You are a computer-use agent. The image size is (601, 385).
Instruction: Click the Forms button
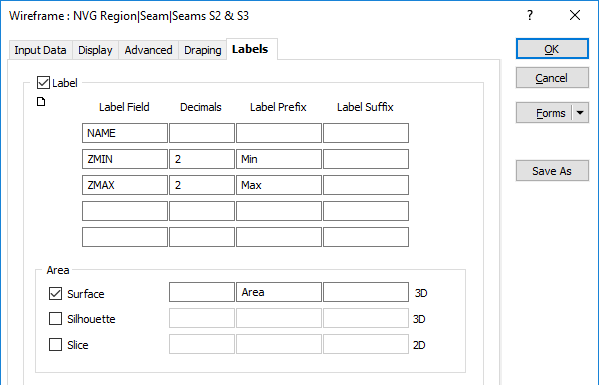[x=544, y=113]
